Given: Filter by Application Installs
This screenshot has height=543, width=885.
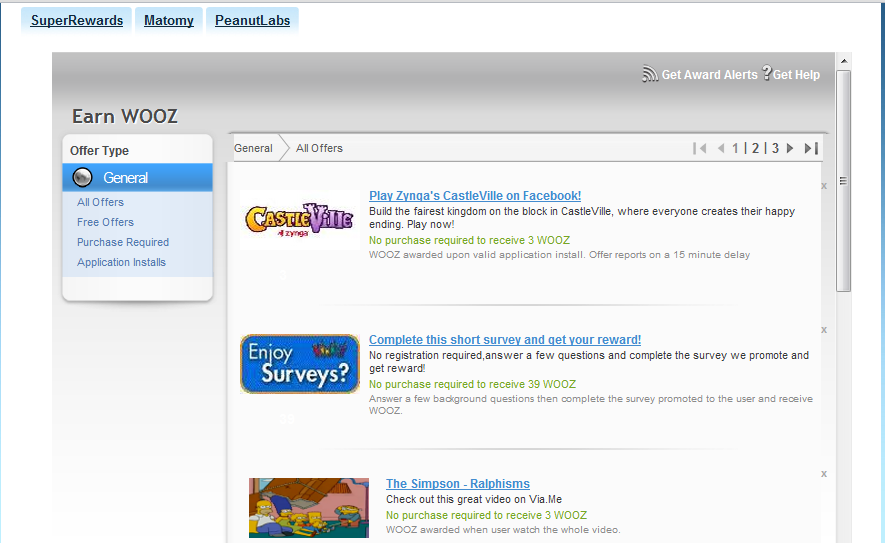Looking at the screenshot, I should (121, 262).
